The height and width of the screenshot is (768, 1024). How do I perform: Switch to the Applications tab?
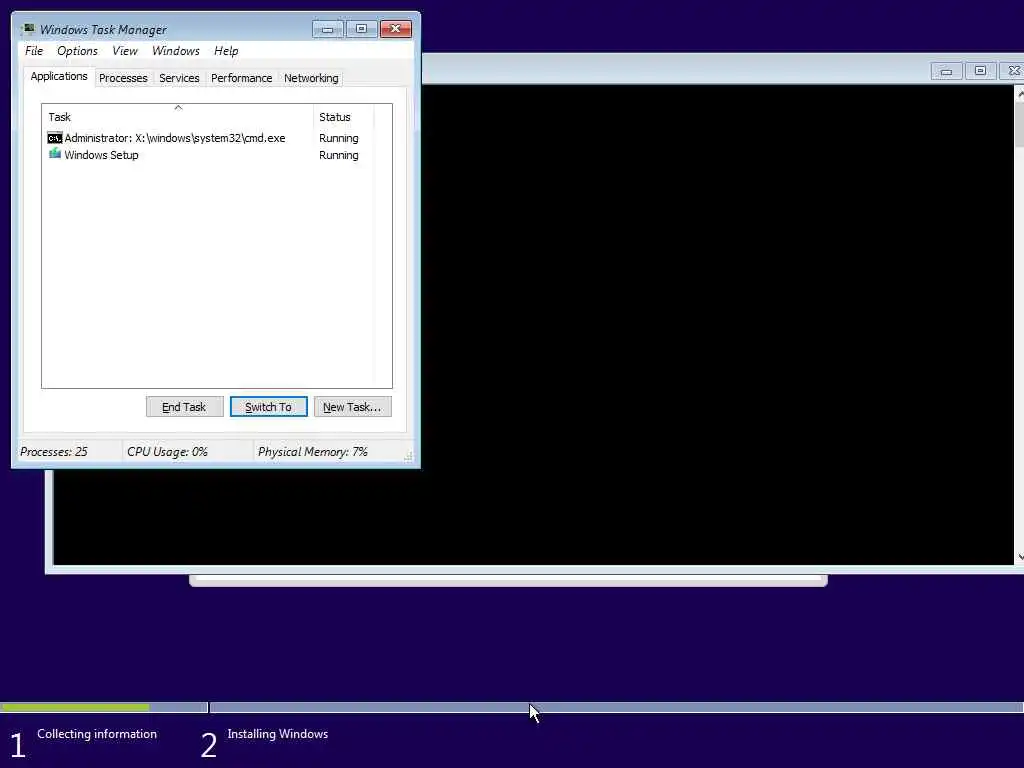click(x=59, y=76)
